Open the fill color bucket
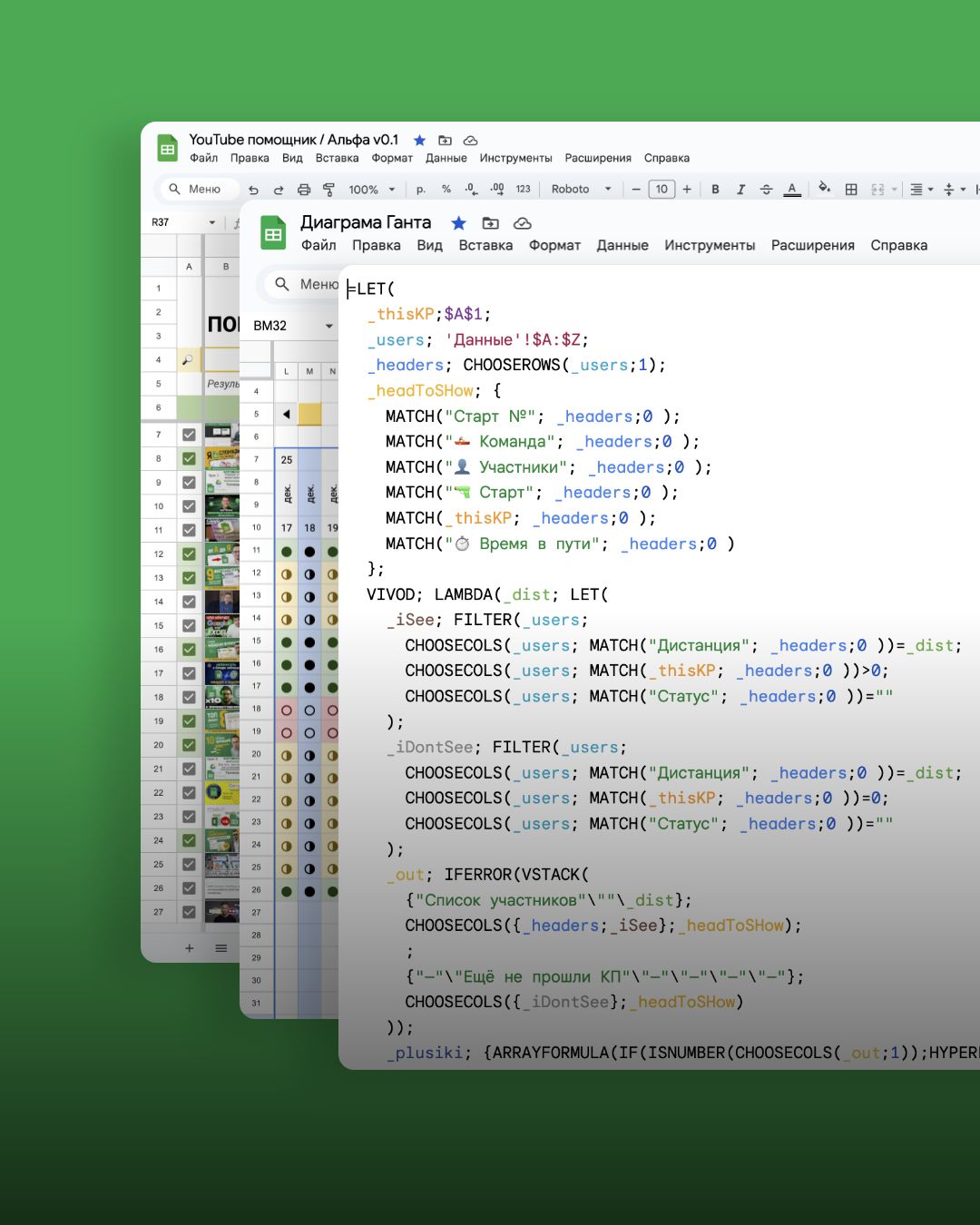The width and height of the screenshot is (980, 1225). click(824, 189)
